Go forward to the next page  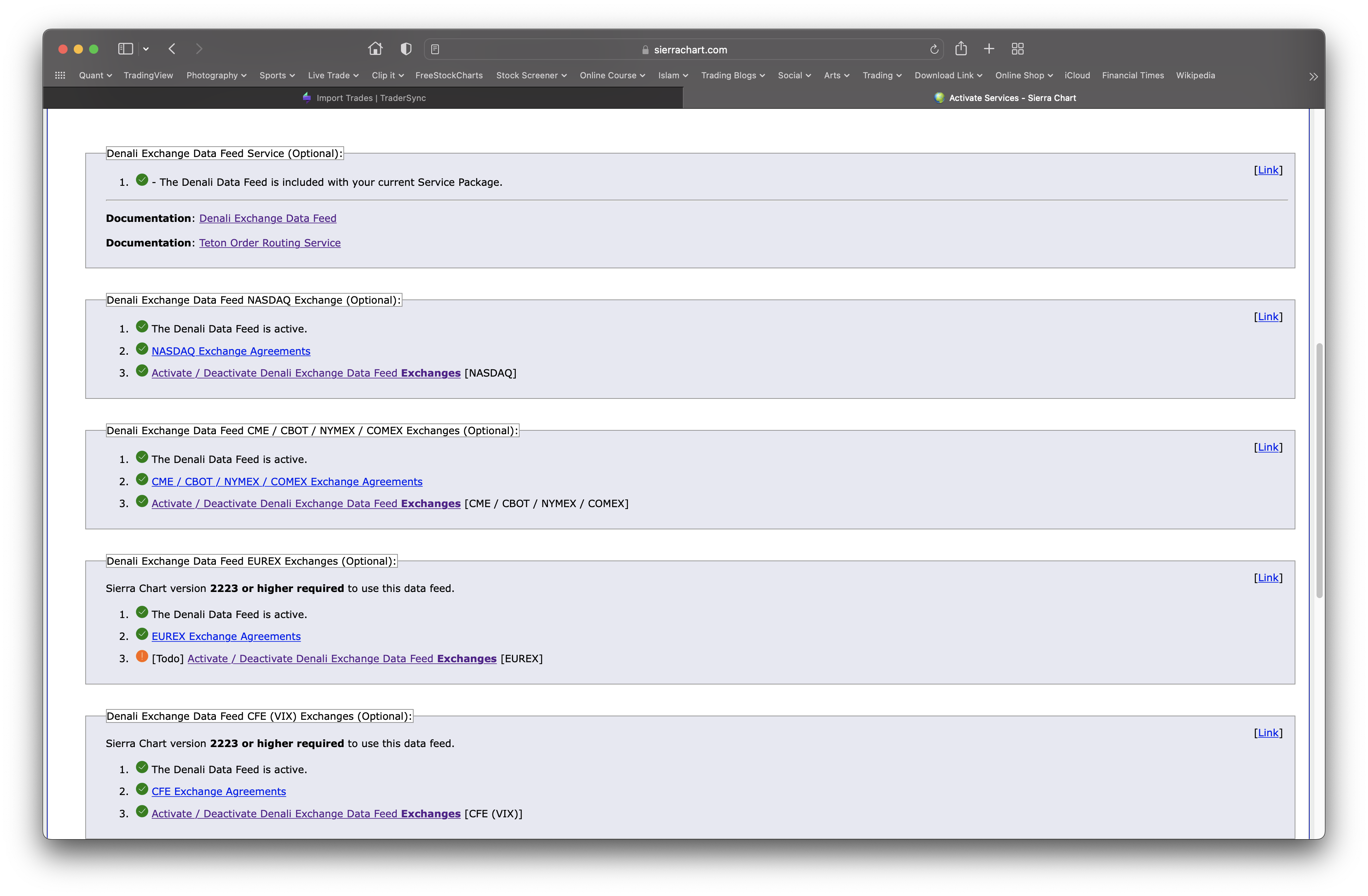point(199,49)
